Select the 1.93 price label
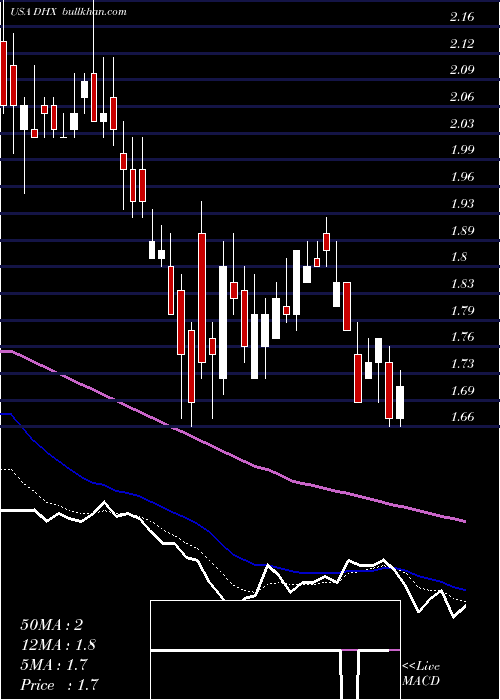Image resolution: width=500 pixels, height=700 pixels. (462, 204)
